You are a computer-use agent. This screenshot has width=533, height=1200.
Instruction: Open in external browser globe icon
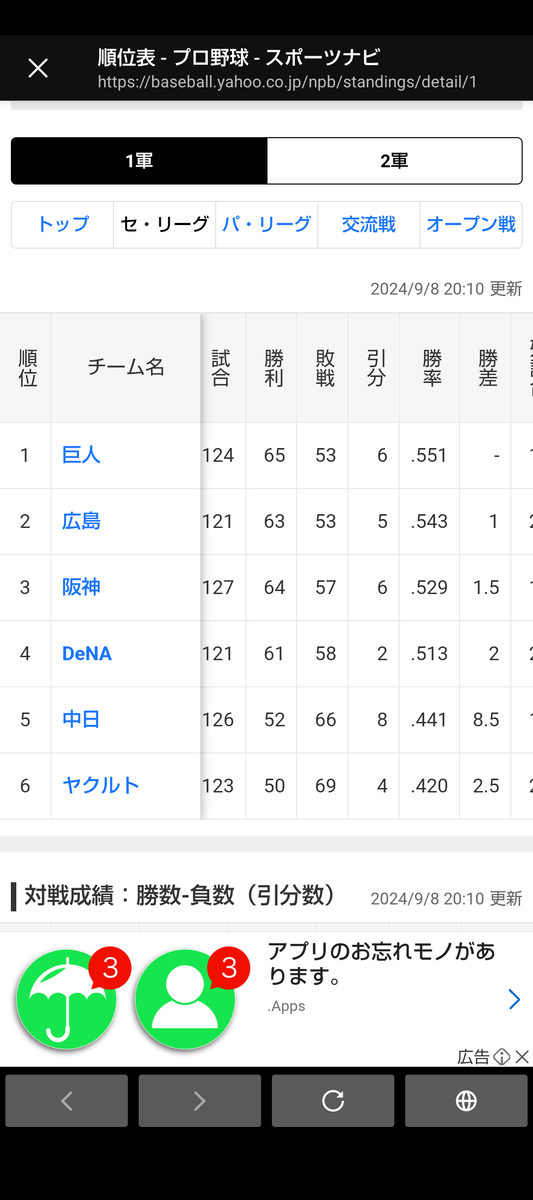point(466,1101)
